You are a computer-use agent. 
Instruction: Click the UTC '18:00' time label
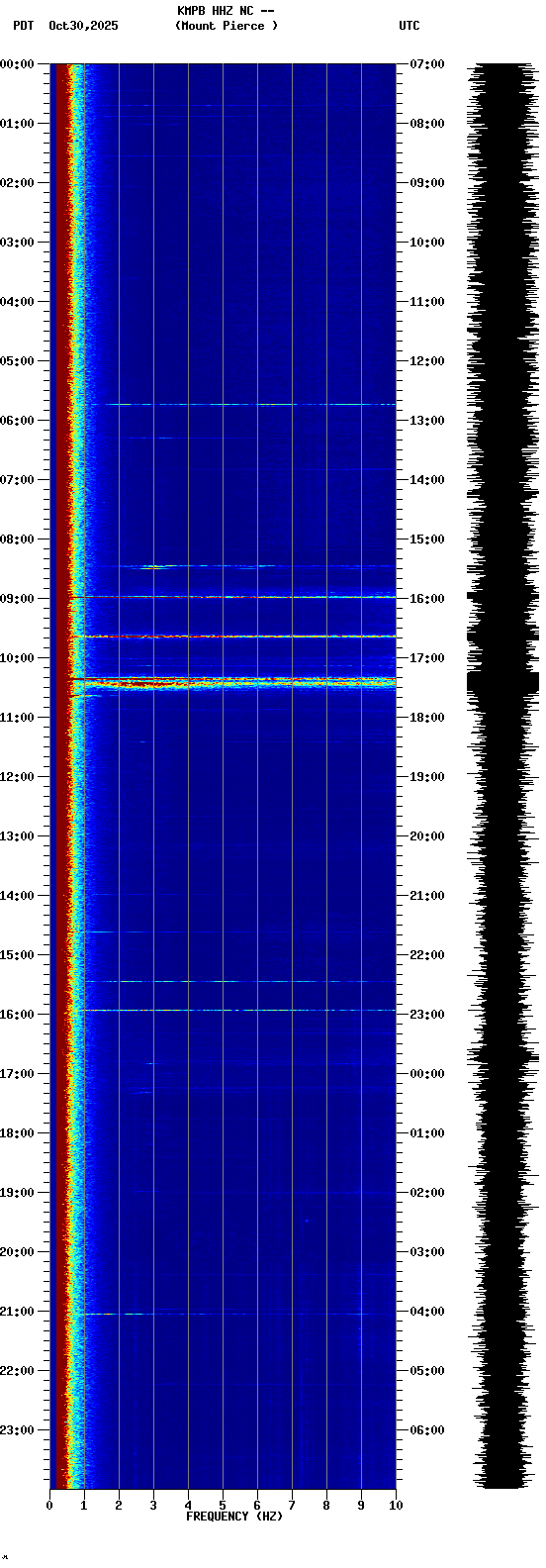coord(427,718)
